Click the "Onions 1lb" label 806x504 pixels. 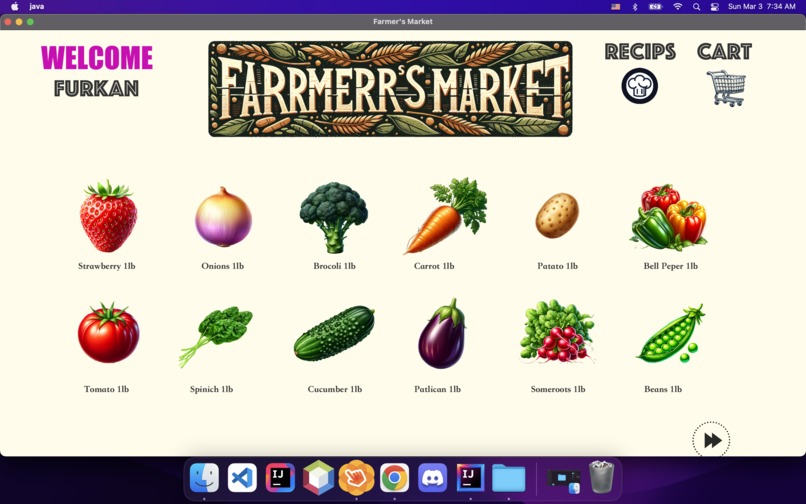click(x=223, y=266)
